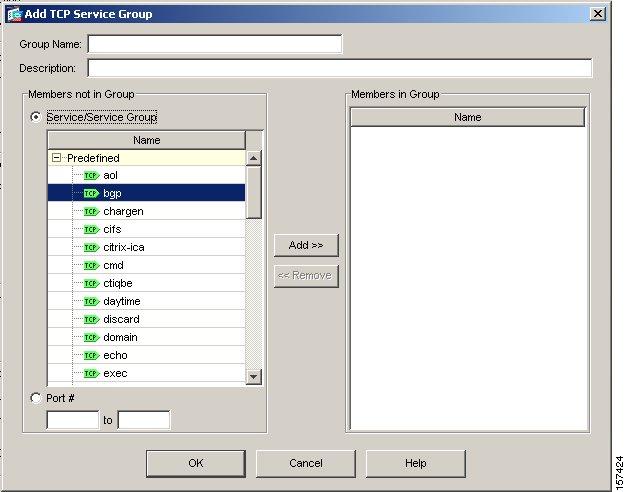Open Help for this dialog
The height and width of the screenshot is (492, 625).
click(415, 463)
